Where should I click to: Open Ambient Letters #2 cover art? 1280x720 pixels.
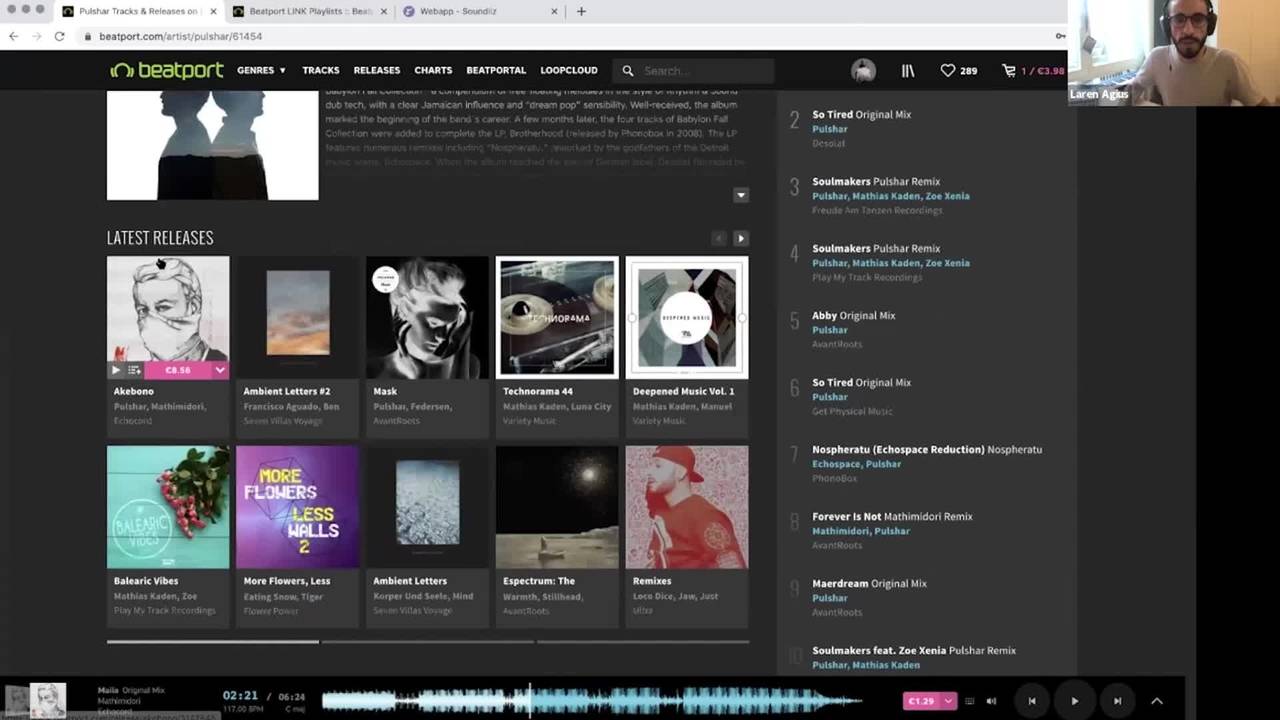tap(298, 317)
